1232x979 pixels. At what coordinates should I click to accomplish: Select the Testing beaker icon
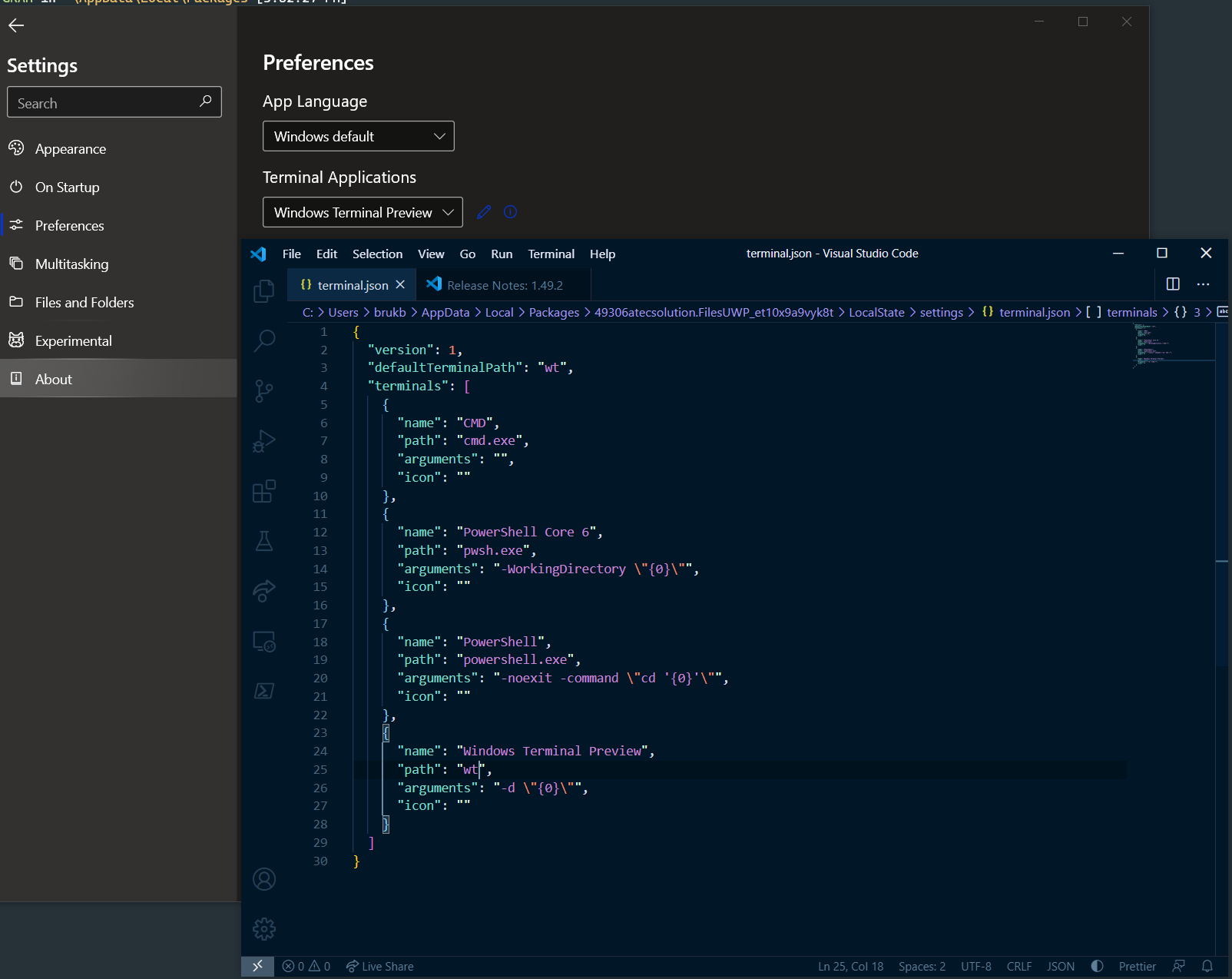[264, 541]
